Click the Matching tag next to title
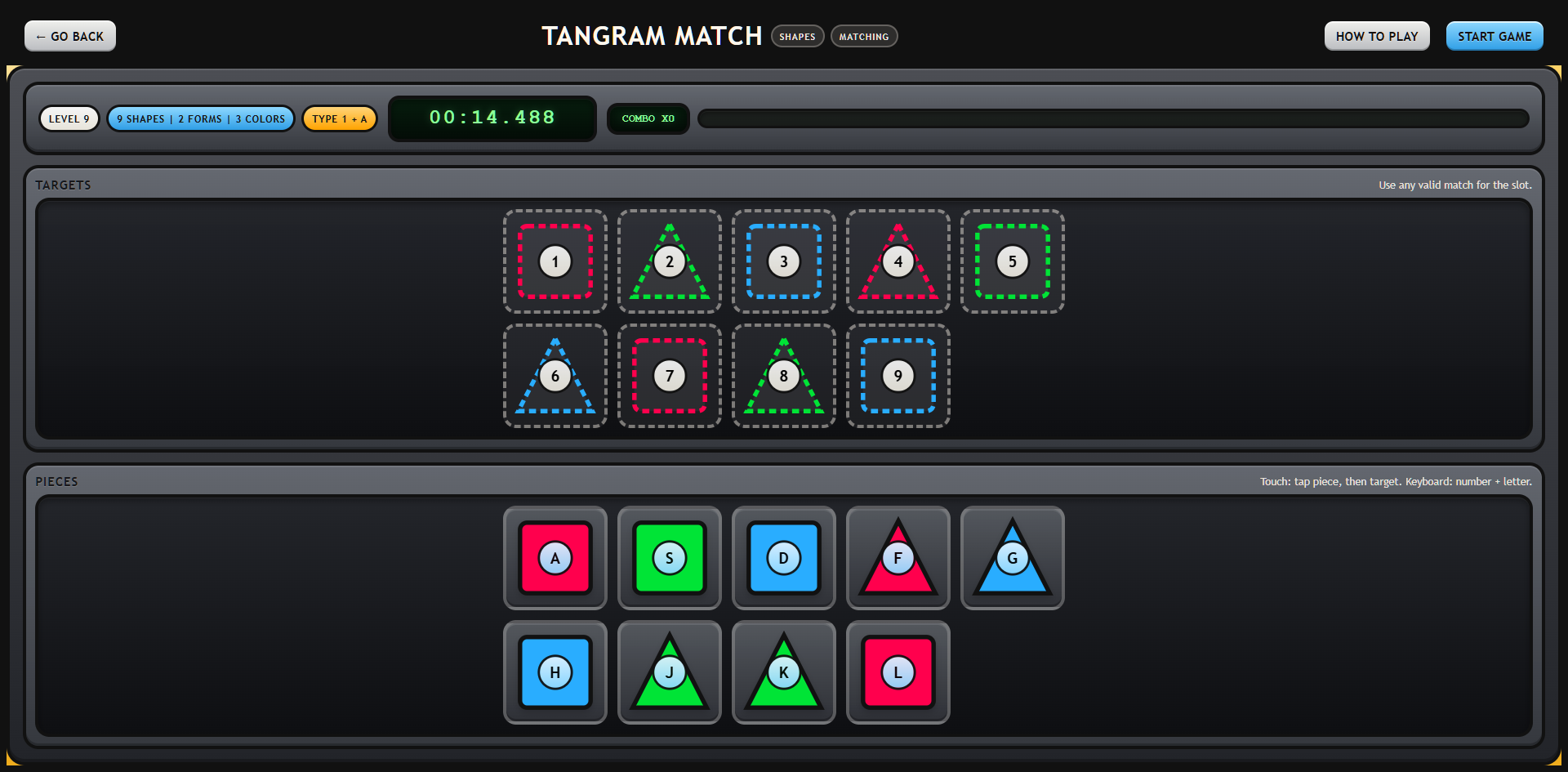Image resolution: width=1568 pixels, height=772 pixels. (x=864, y=37)
